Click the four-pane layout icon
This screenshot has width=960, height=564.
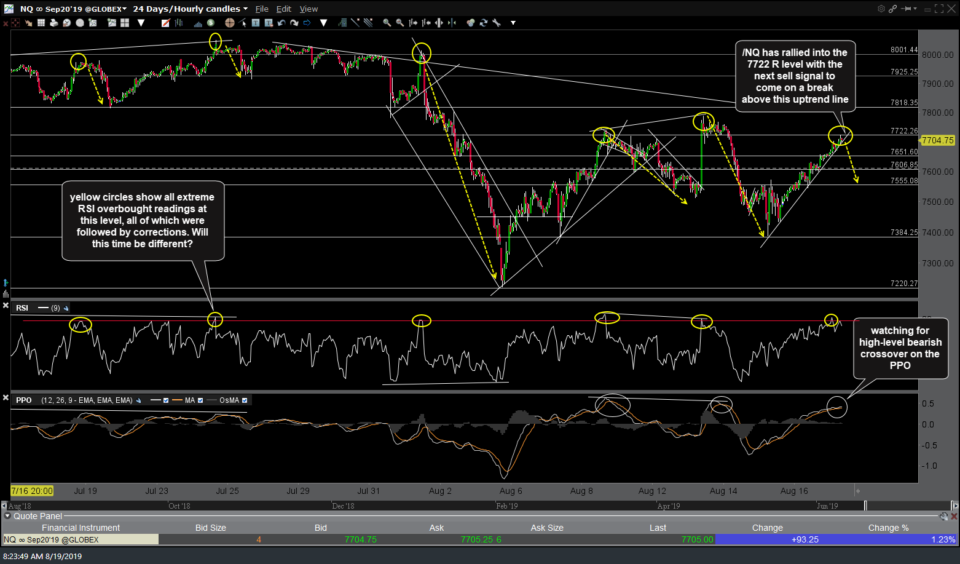point(124,23)
